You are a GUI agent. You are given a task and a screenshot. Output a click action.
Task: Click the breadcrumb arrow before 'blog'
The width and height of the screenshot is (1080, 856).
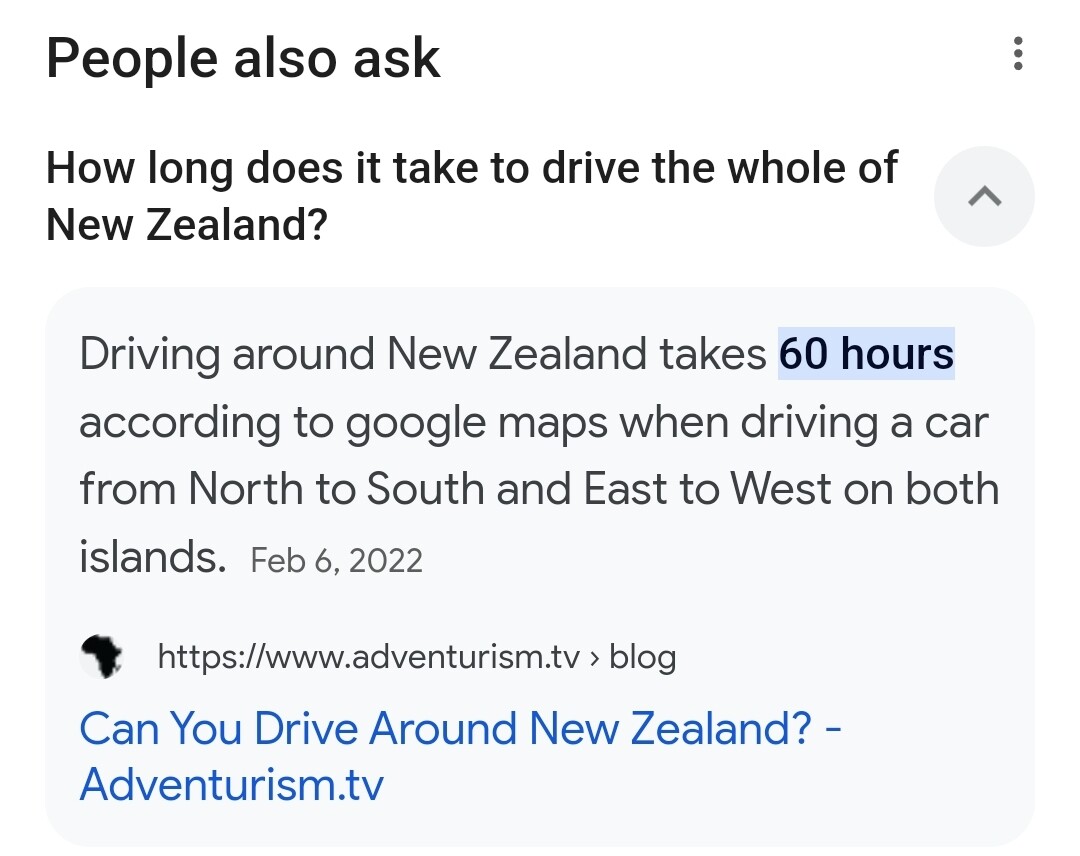pos(594,658)
